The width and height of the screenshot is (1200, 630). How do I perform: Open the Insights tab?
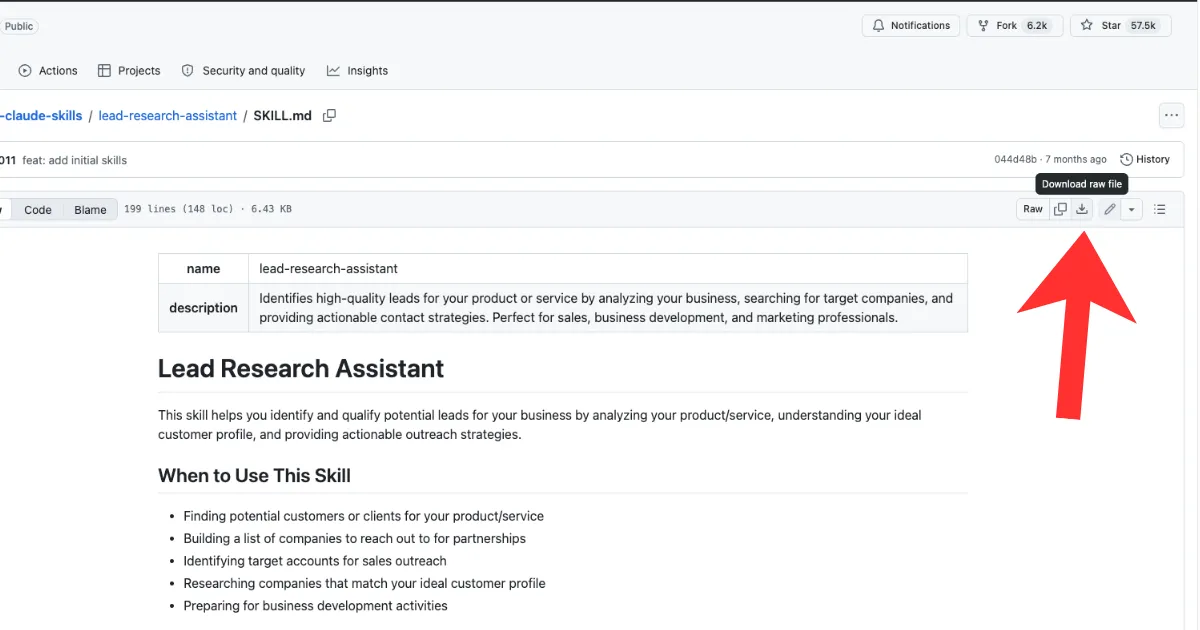357,71
